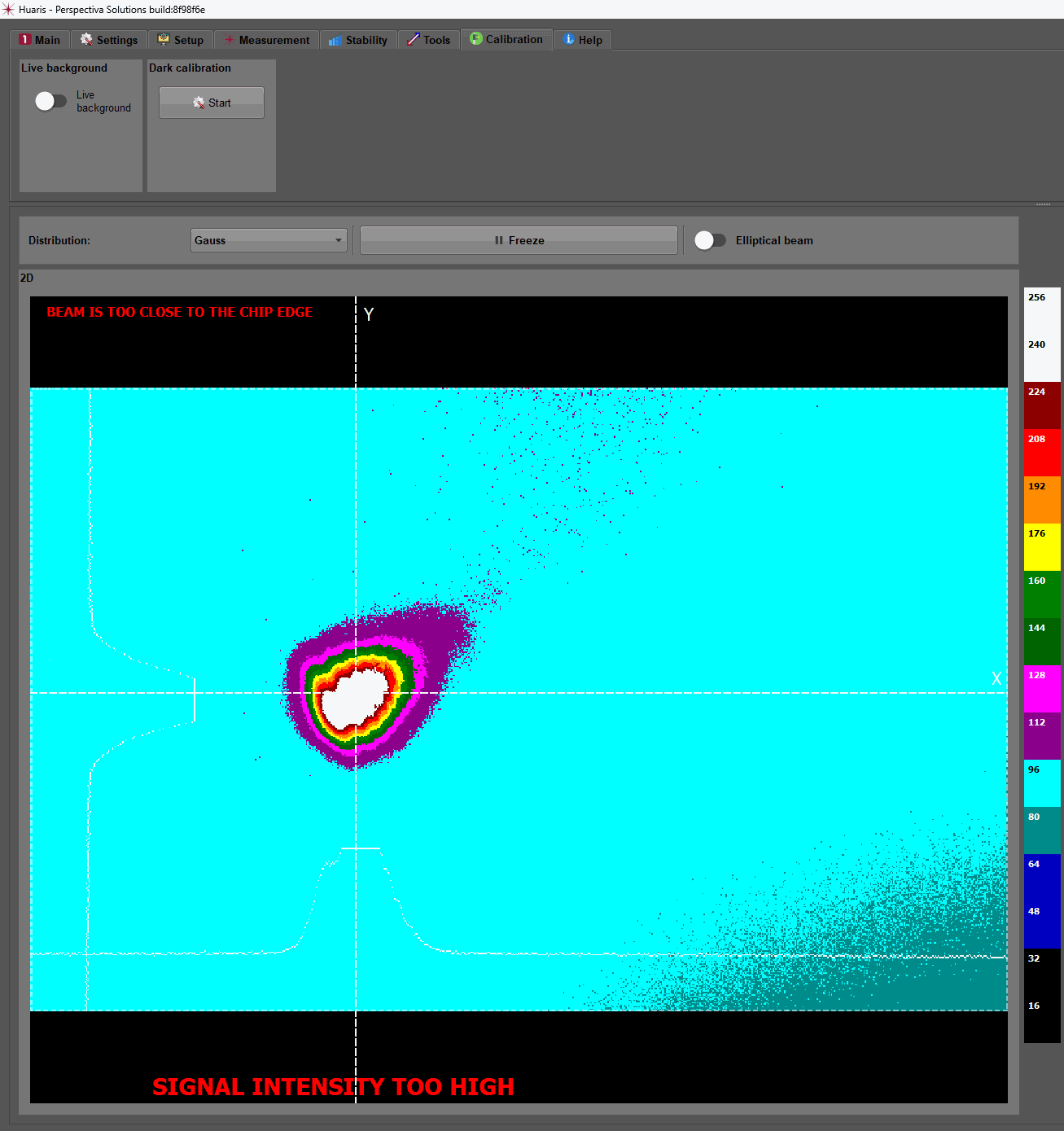
Task: Collapse the 2D panel header
Action: pyautogui.click(x=26, y=278)
